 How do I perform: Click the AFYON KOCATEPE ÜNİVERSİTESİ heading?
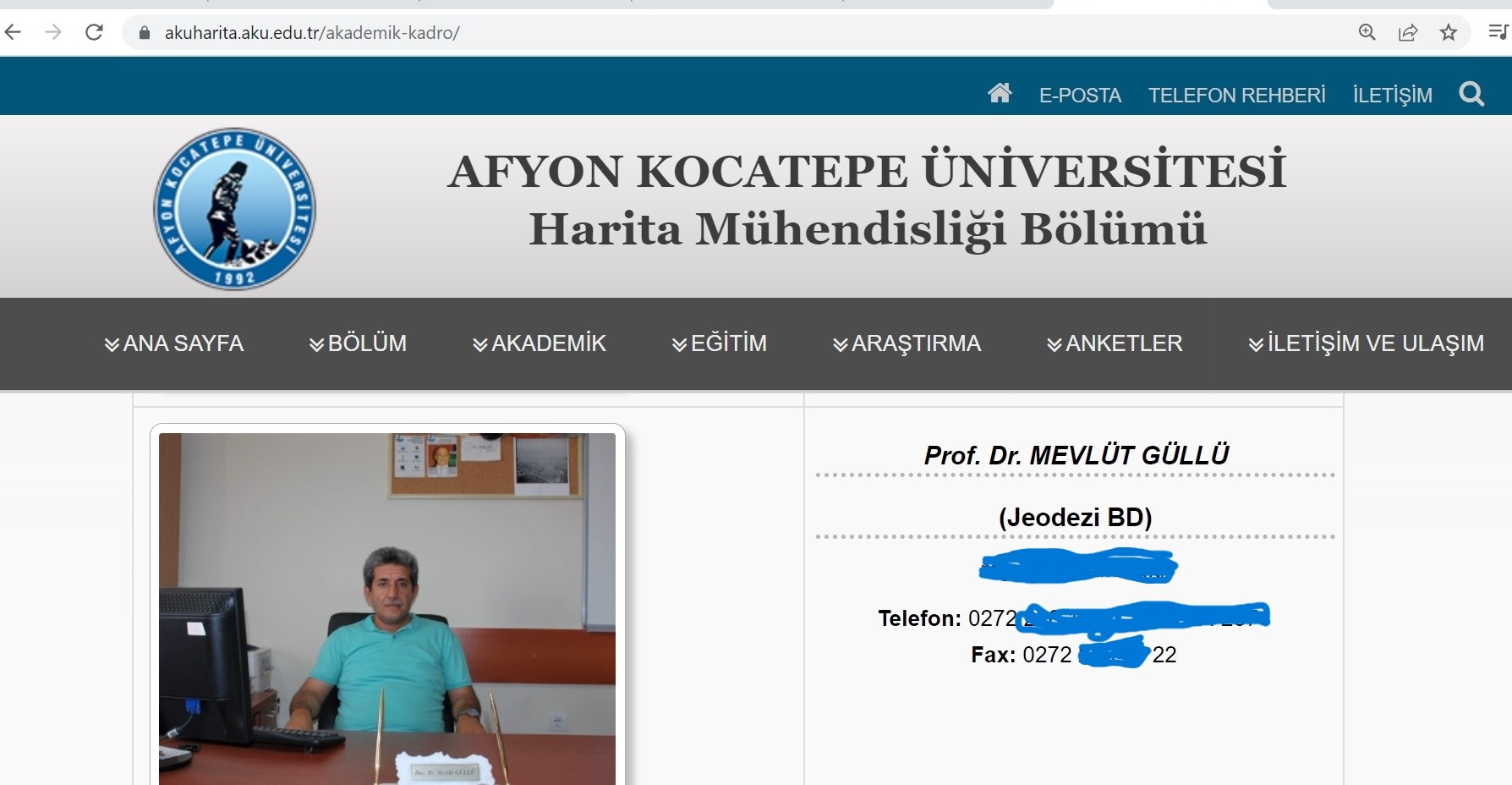(x=867, y=171)
